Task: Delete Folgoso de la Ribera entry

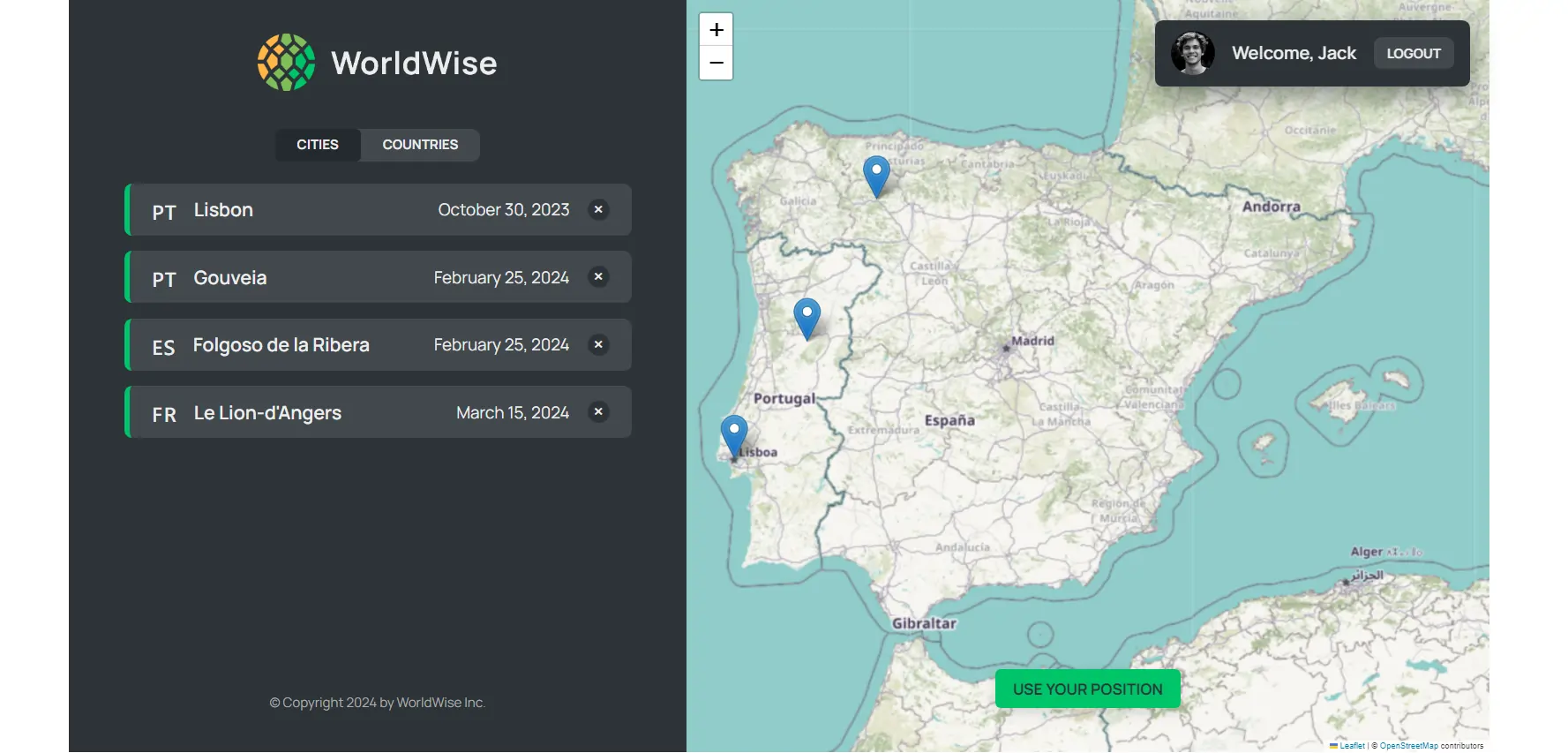Action: (598, 345)
